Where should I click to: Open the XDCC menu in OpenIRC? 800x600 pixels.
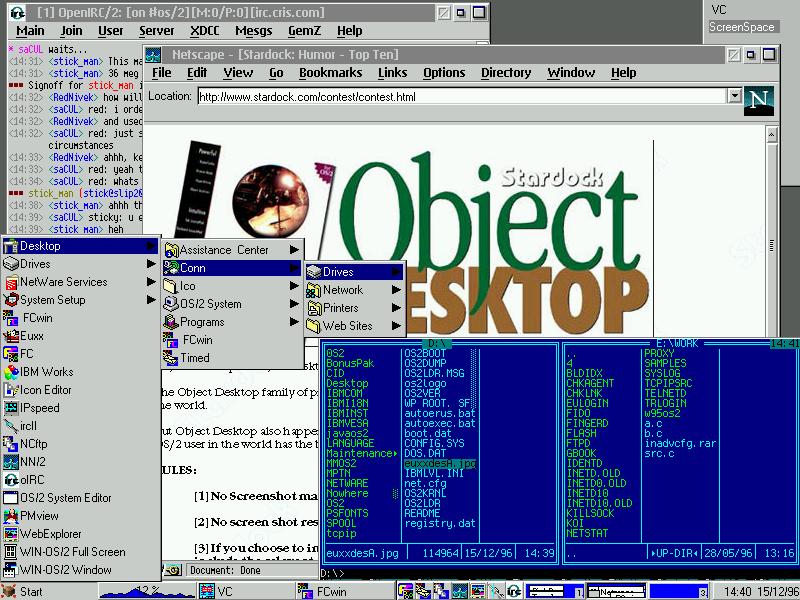pos(205,31)
